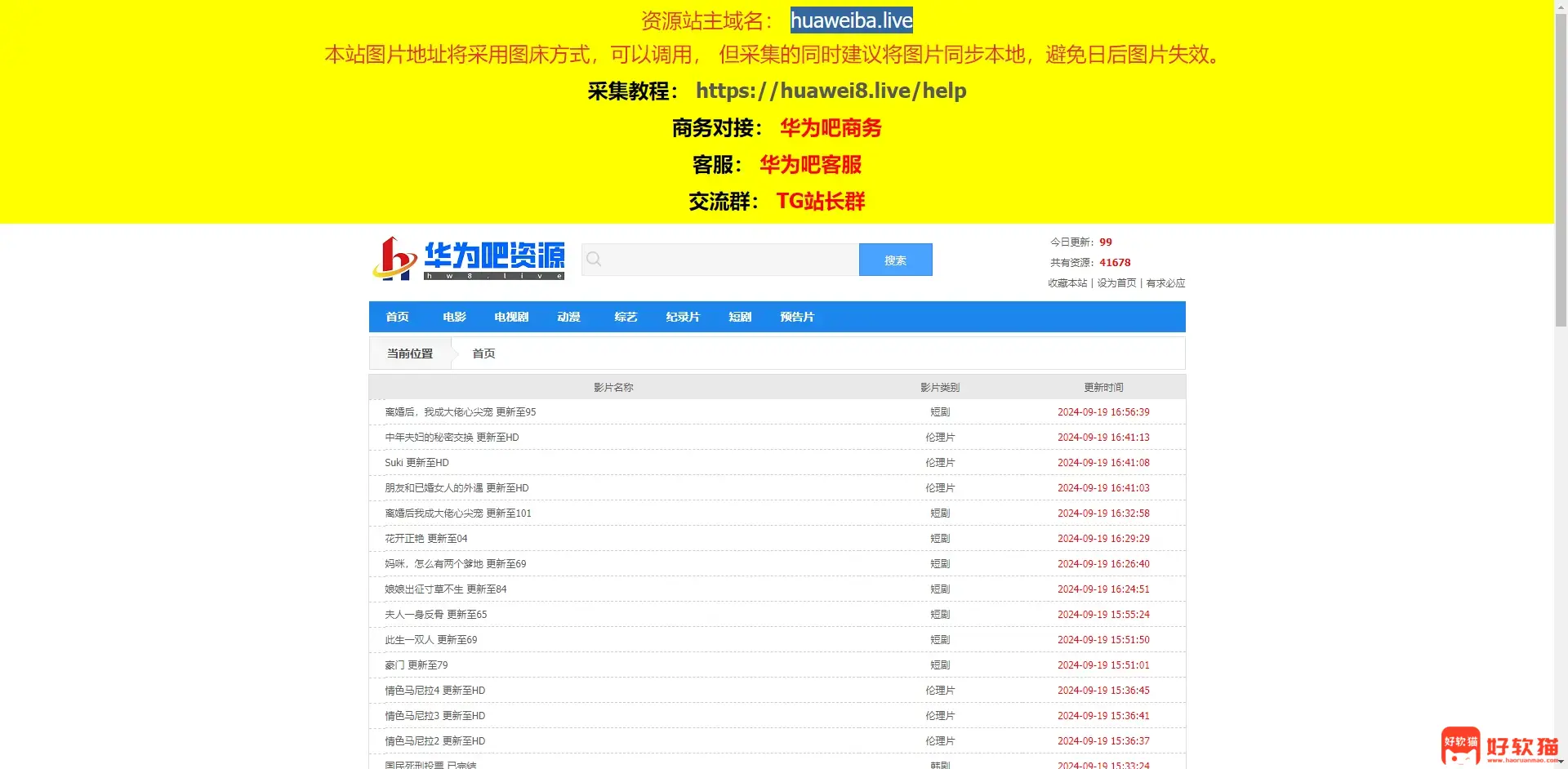Click the 影片类别 column header
The height and width of the screenshot is (769, 1568).
click(x=940, y=388)
